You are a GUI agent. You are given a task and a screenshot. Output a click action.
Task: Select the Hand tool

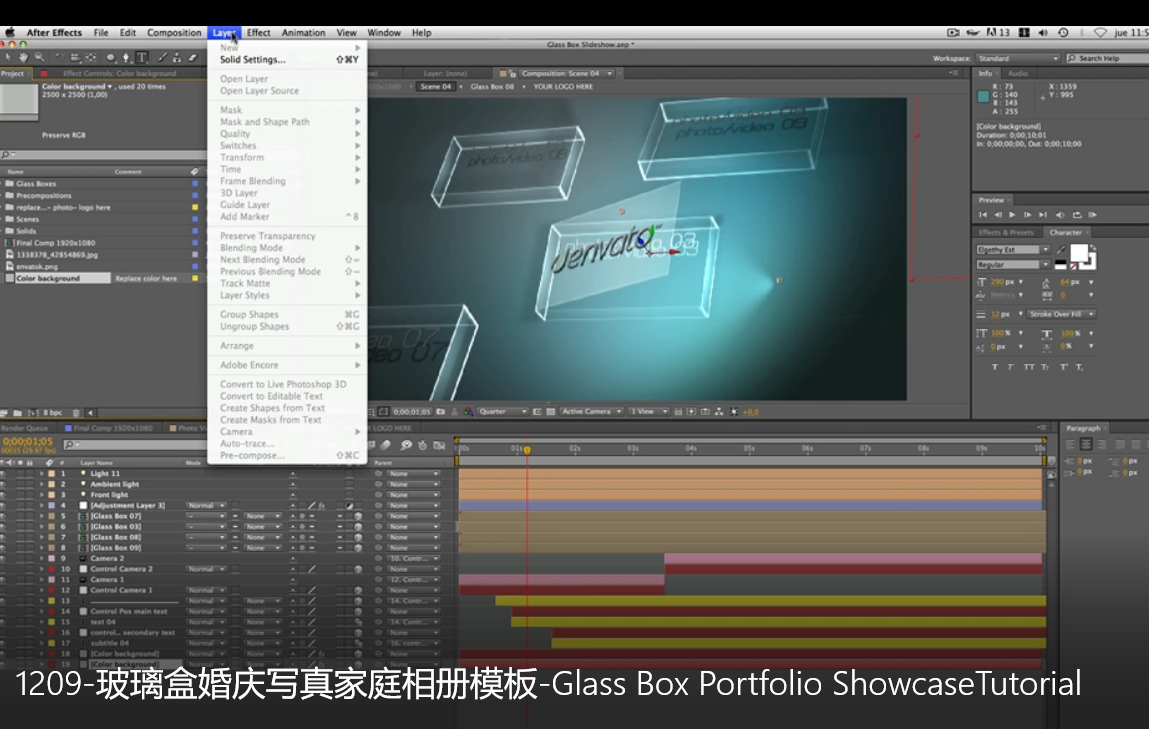click(23, 57)
